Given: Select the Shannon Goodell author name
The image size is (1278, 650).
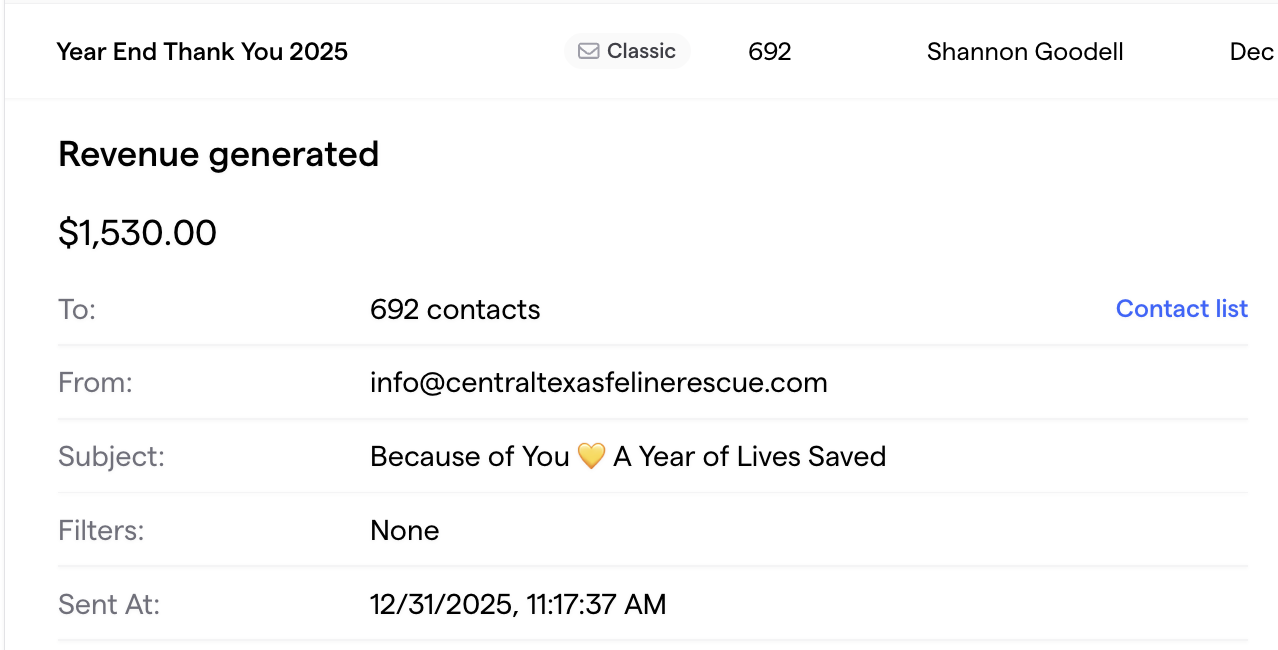Looking at the screenshot, I should [x=1025, y=52].
